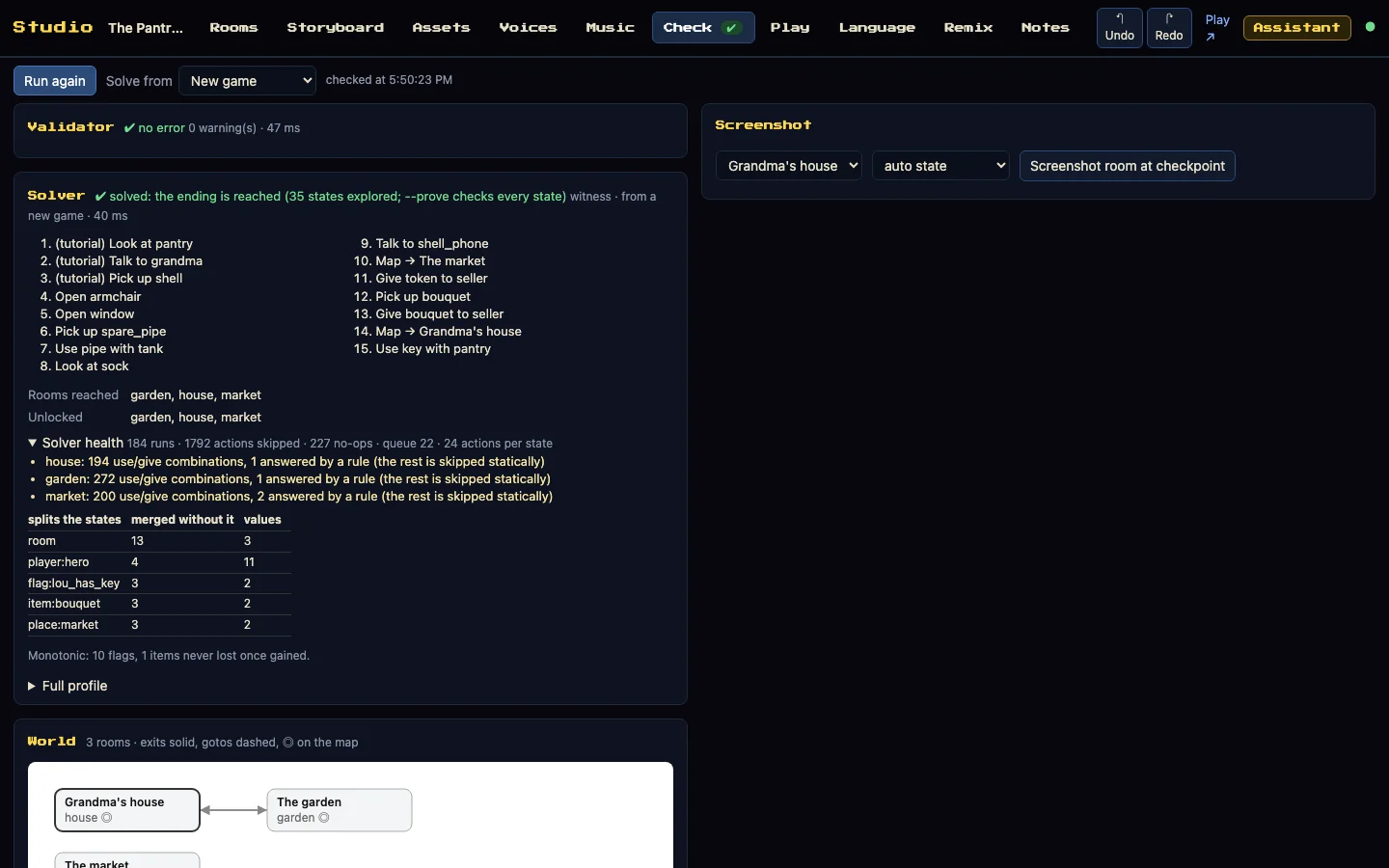Click the place:market table row
Image resolution: width=1389 pixels, height=868 pixels.
point(159,625)
